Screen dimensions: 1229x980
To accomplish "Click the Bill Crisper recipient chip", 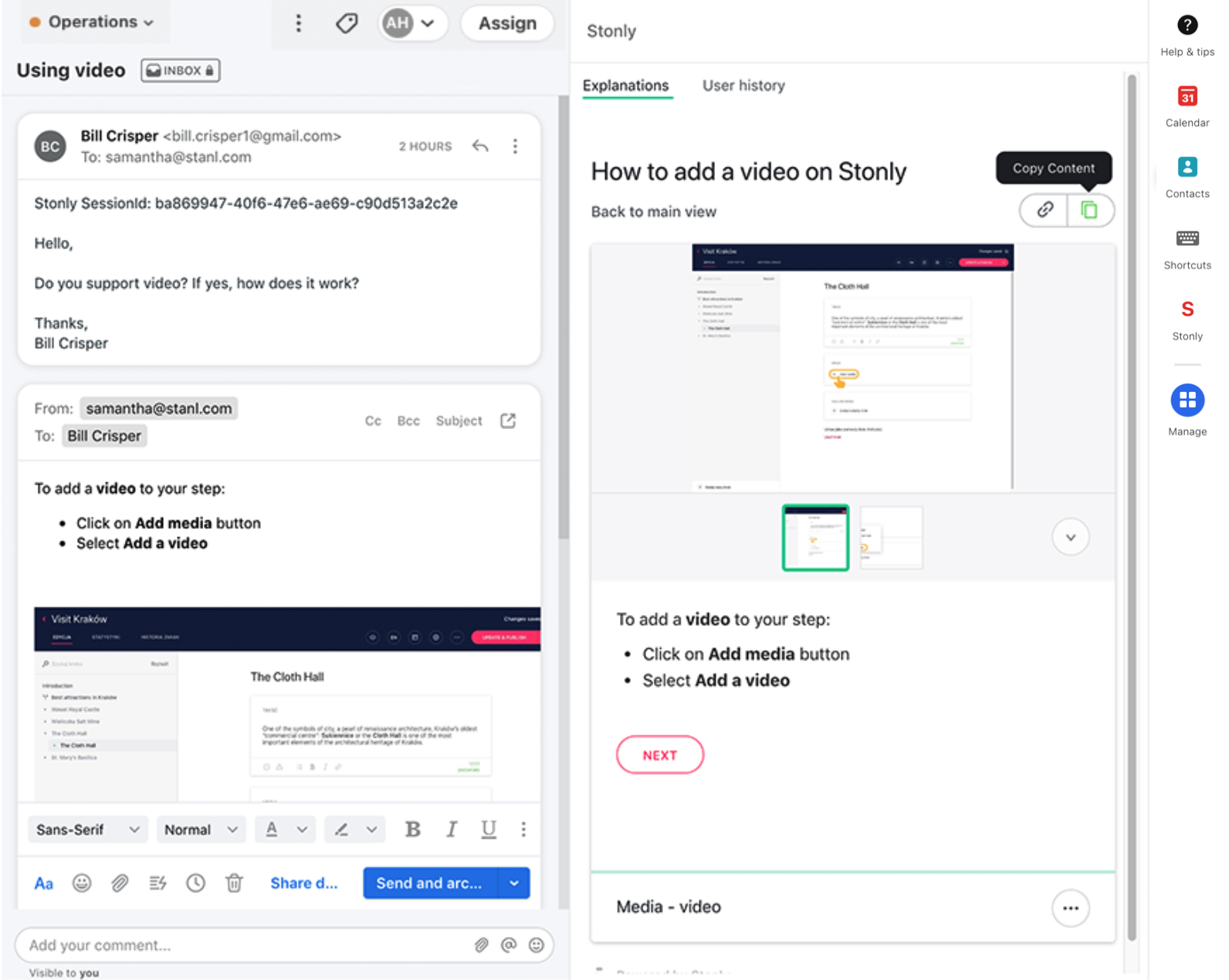I will pyautogui.click(x=104, y=436).
